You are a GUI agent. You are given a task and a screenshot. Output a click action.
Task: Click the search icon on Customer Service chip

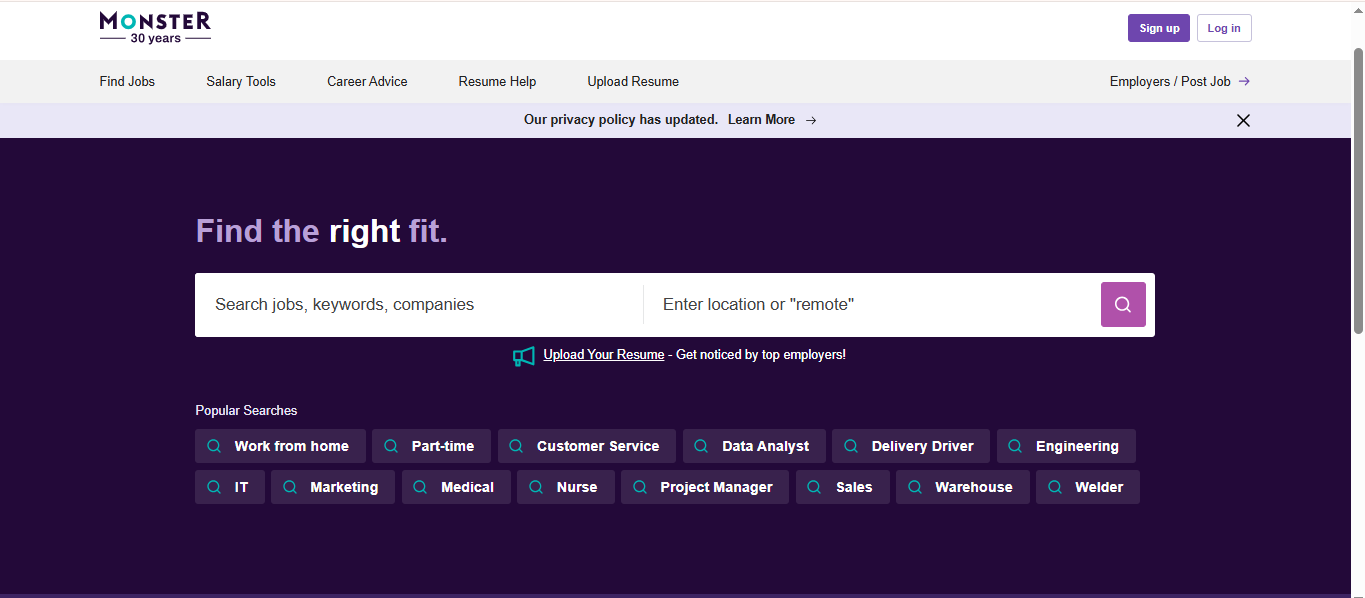517,446
